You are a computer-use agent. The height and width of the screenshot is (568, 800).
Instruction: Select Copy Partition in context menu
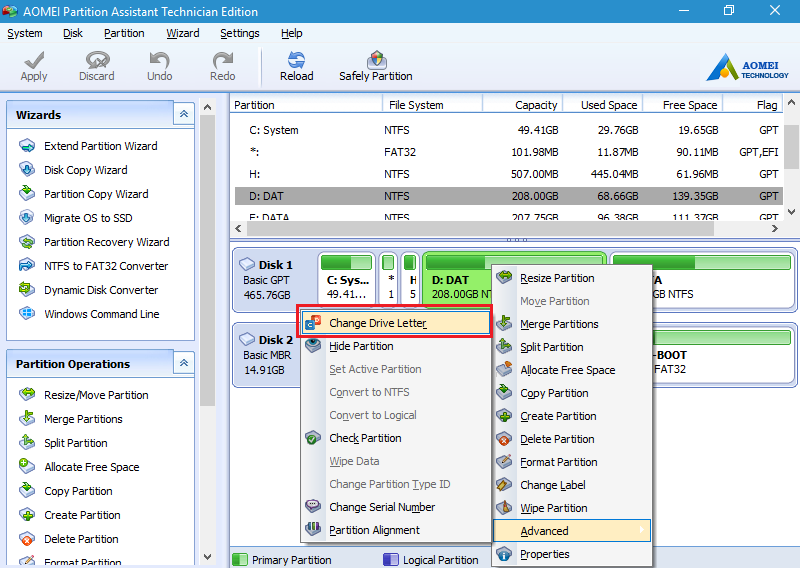coord(572,393)
